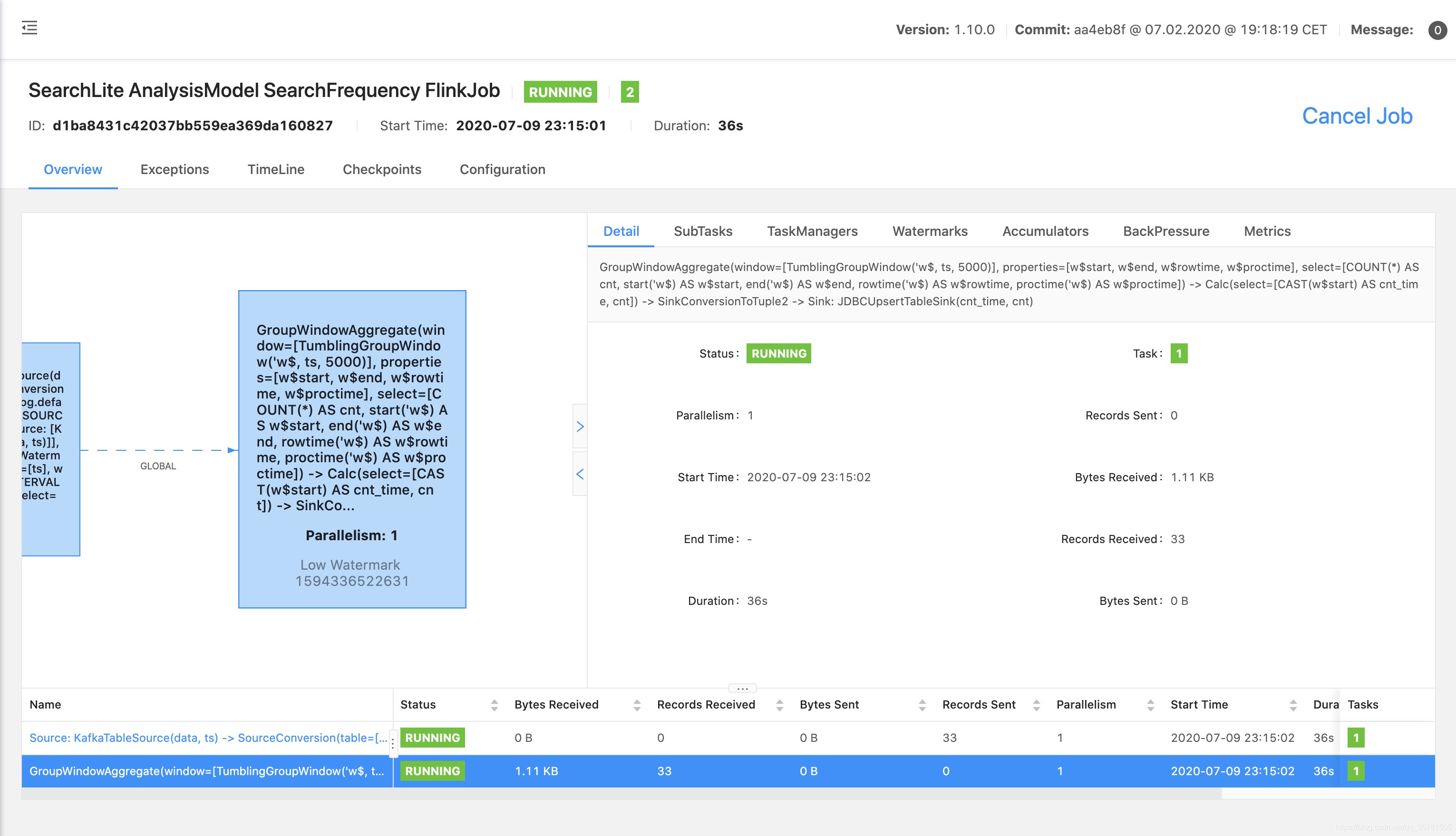Open the Watermarks tab
Screen dimensions: 1456x836
pos(930,232)
